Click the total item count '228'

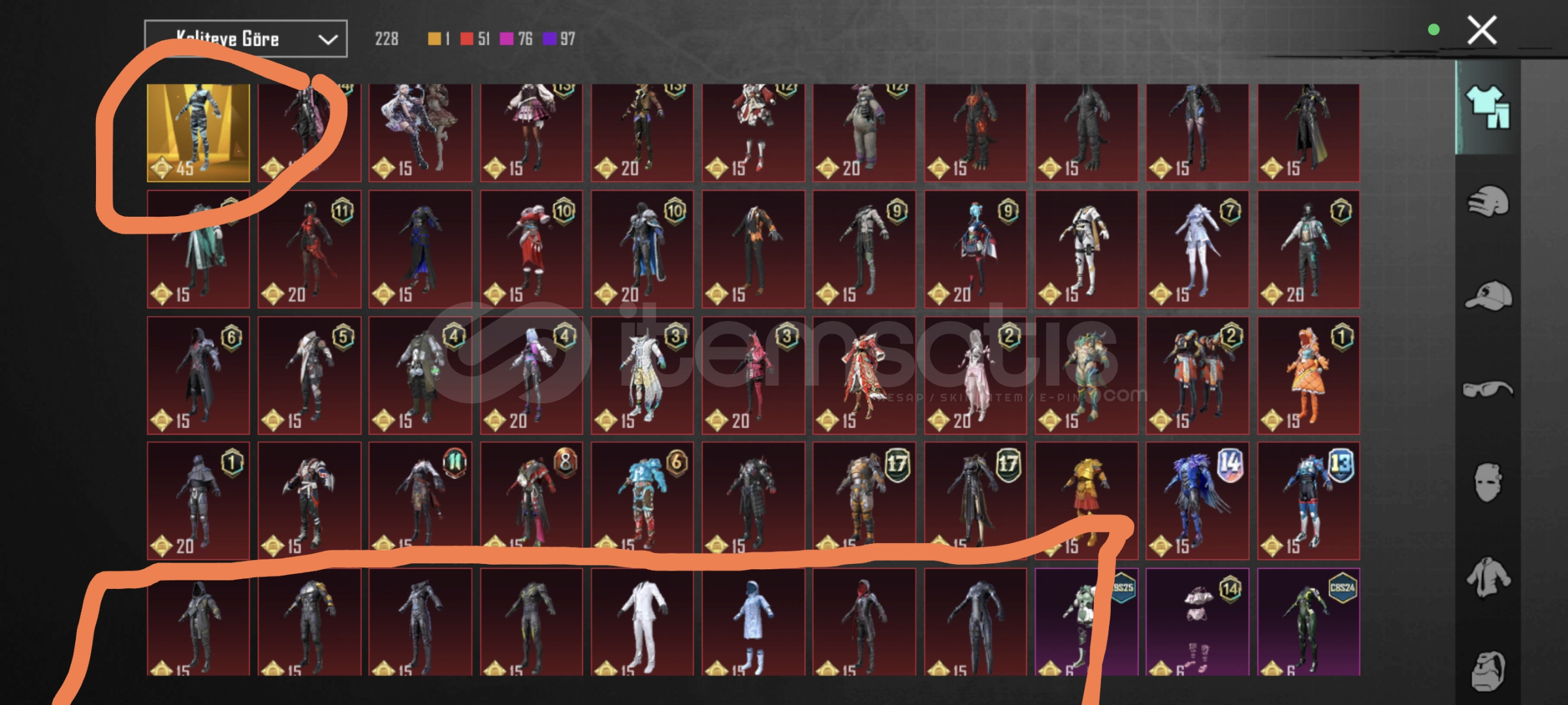click(387, 39)
